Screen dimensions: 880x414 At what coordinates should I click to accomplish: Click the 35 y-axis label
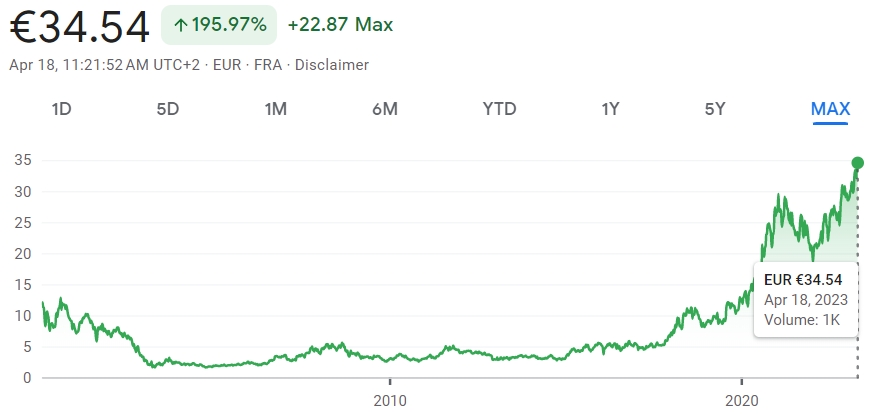pyautogui.click(x=22, y=160)
